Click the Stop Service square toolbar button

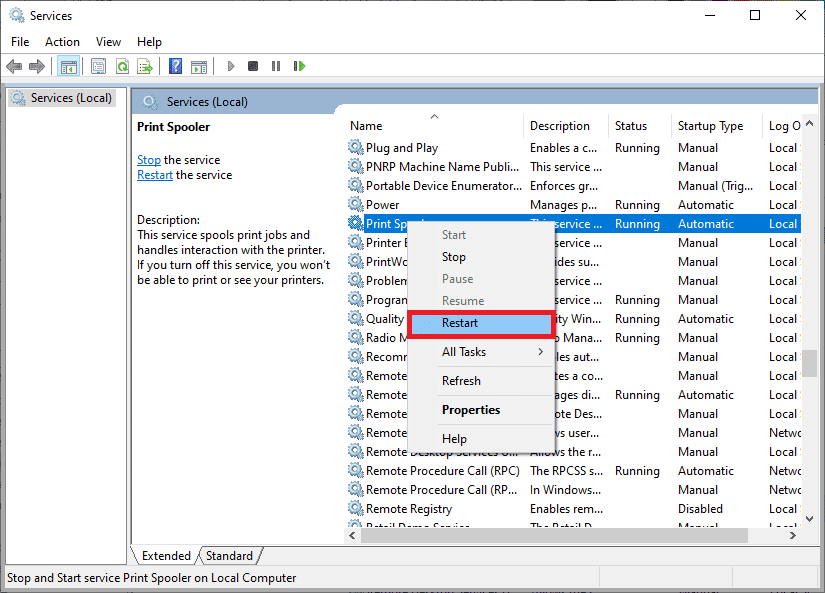253,66
